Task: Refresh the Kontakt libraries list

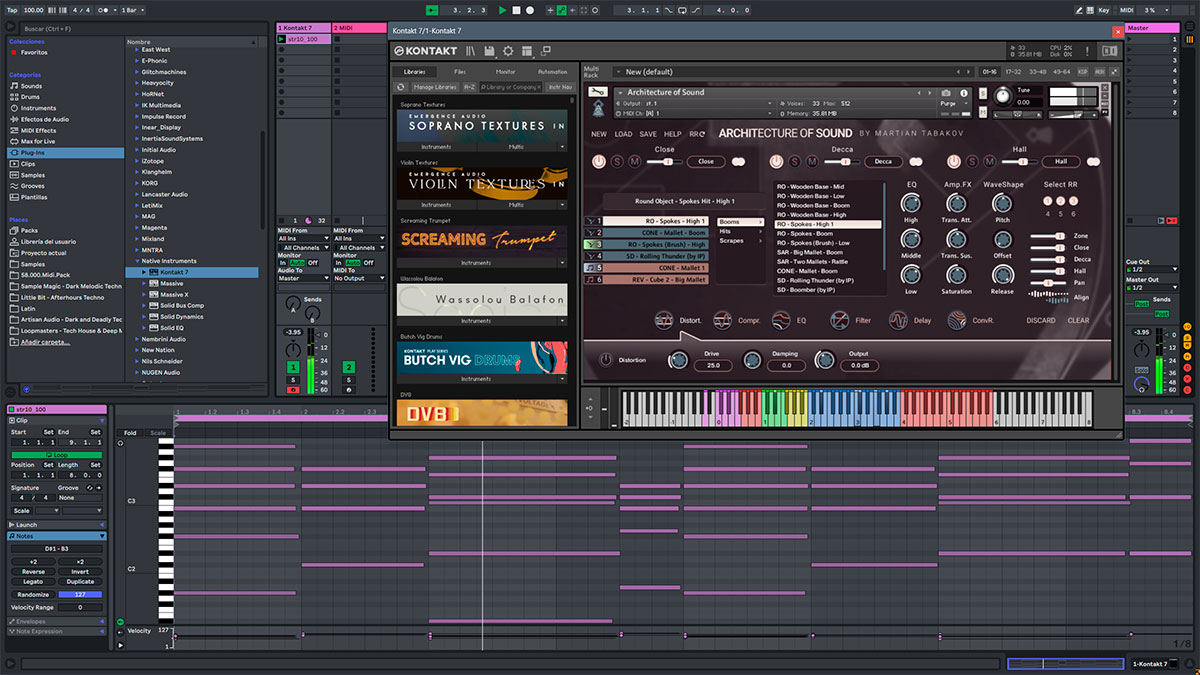Action: click(401, 87)
